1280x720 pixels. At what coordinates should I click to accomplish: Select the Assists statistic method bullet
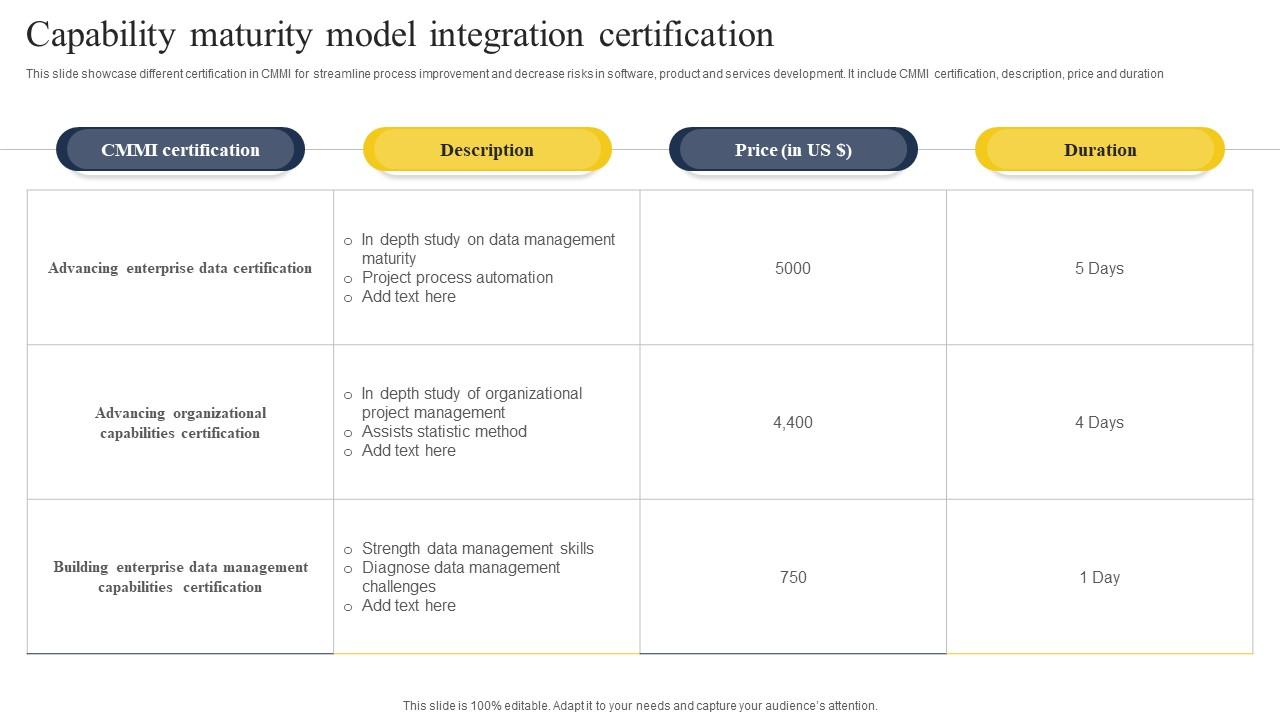[443, 431]
